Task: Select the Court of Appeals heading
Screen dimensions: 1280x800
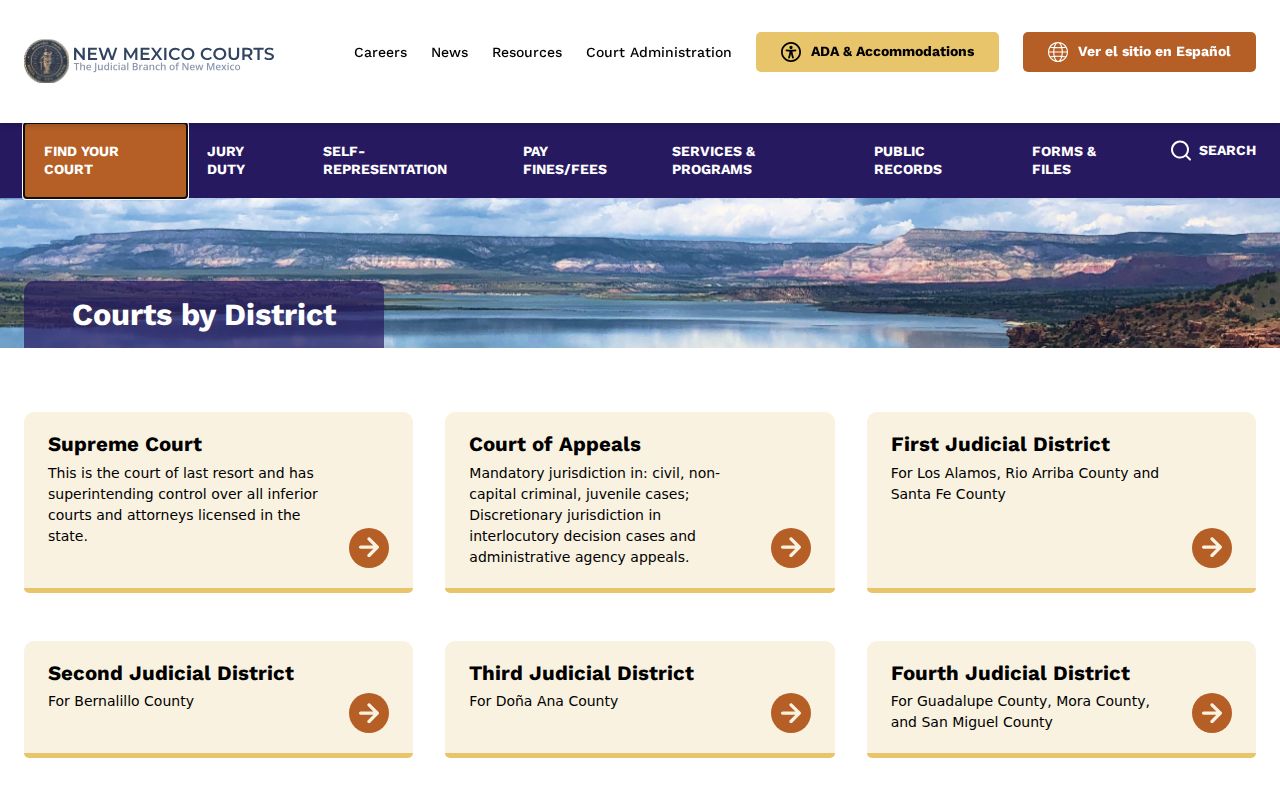Action: [555, 445]
